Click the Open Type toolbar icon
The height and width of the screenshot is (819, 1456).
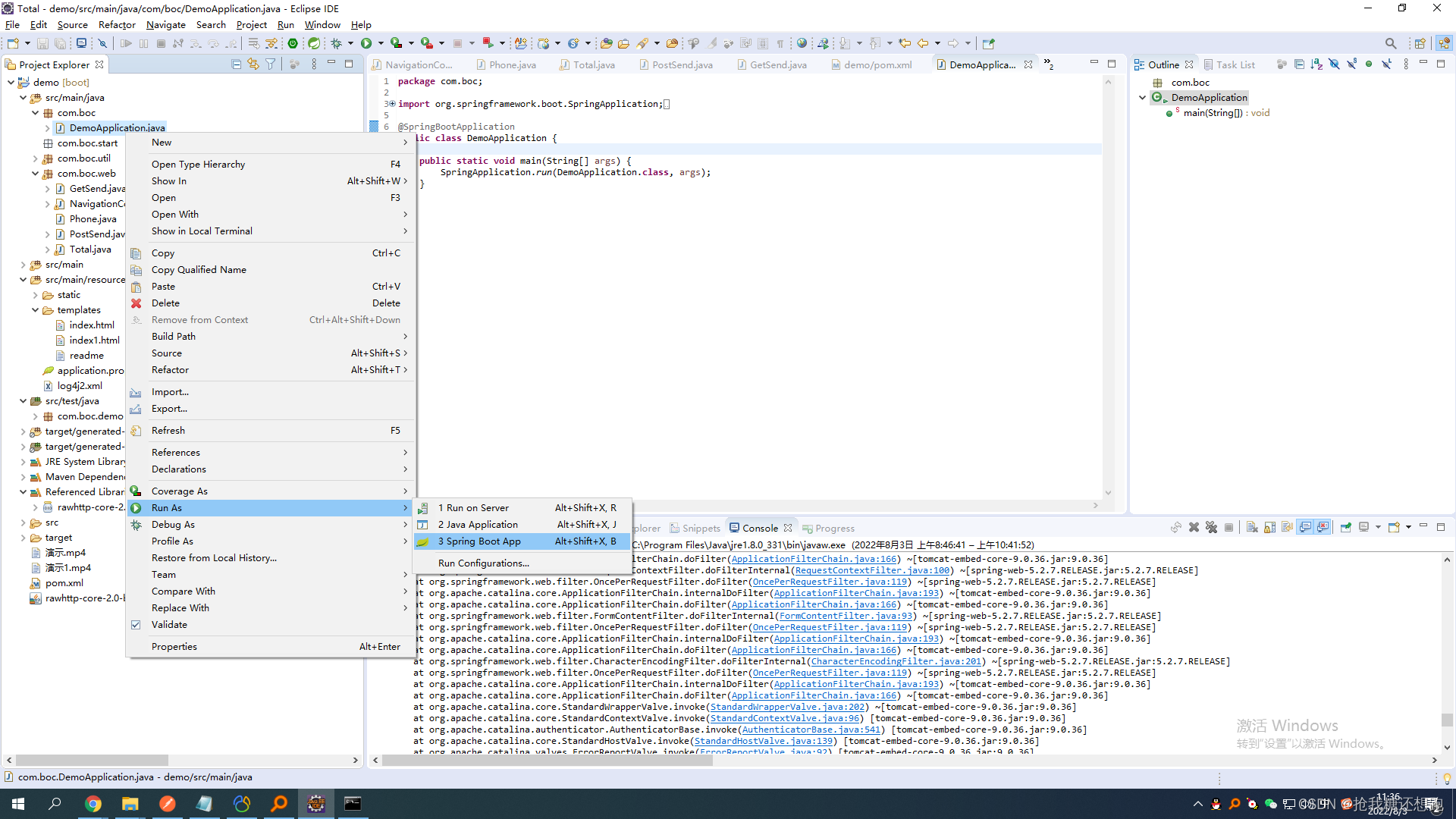(606, 43)
